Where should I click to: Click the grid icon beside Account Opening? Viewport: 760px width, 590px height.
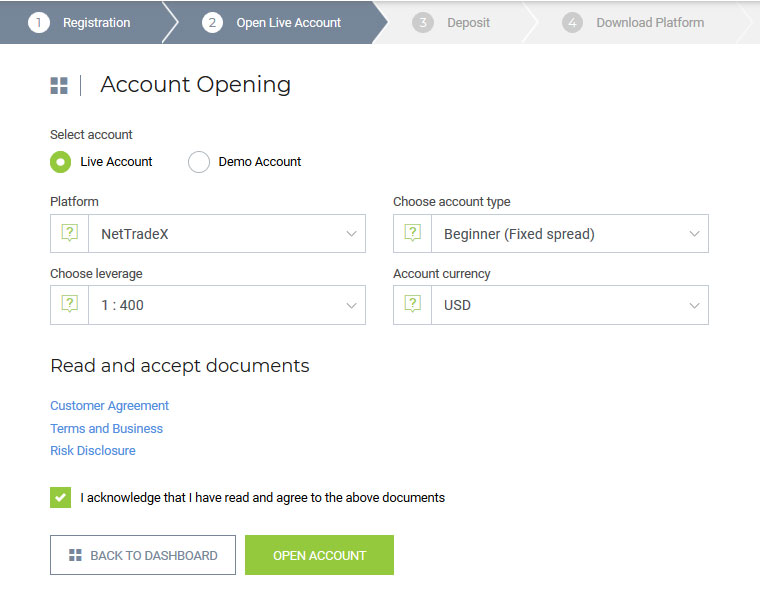[x=59, y=86]
